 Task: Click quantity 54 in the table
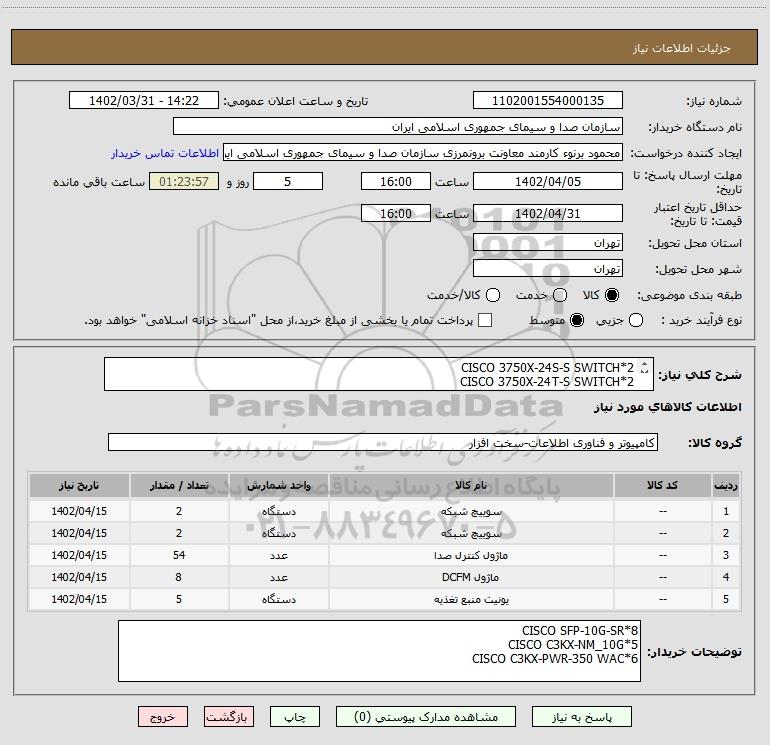(179, 555)
